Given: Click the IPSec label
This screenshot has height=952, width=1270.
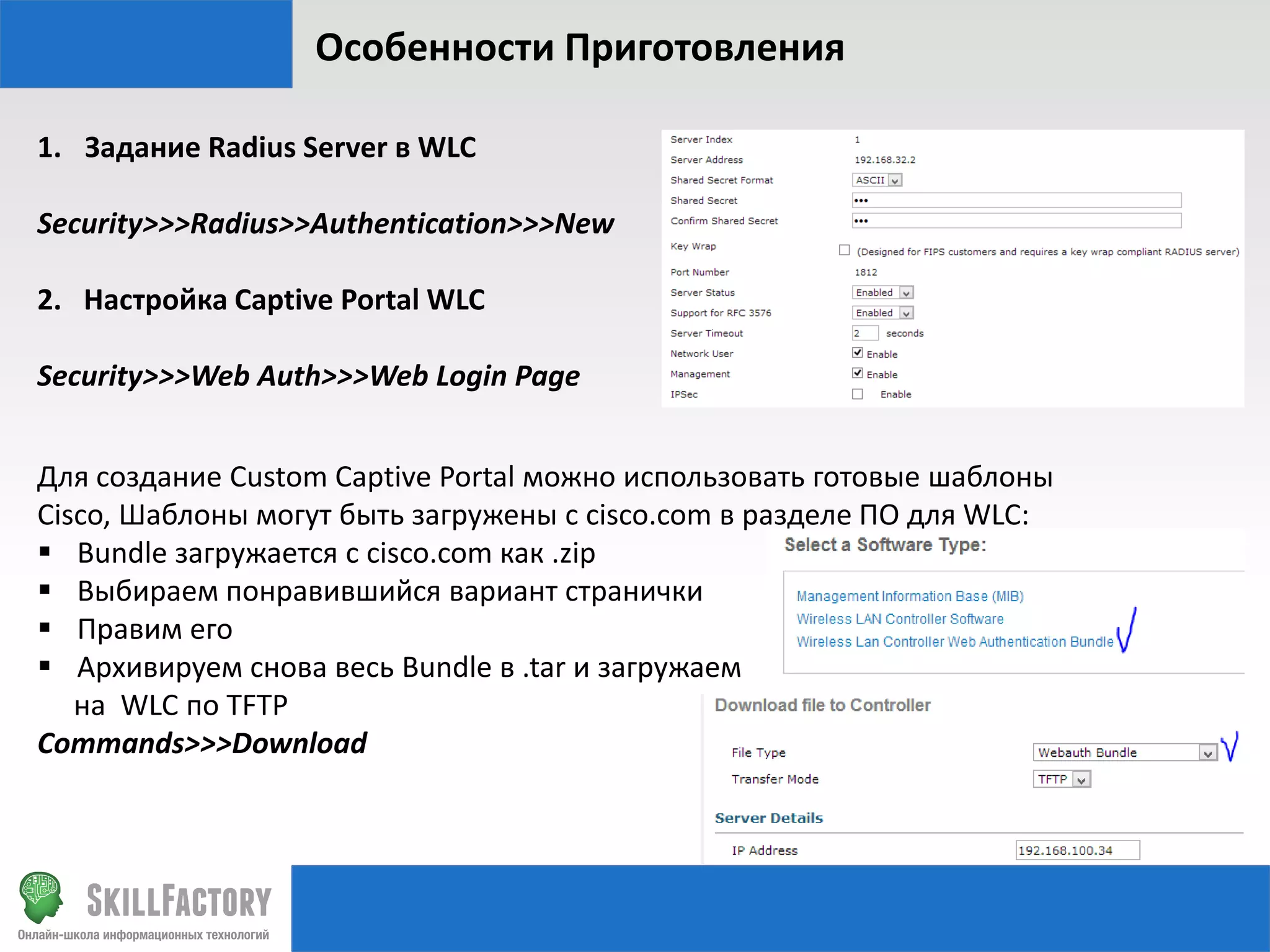Looking at the screenshot, I should (x=684, y=394).
